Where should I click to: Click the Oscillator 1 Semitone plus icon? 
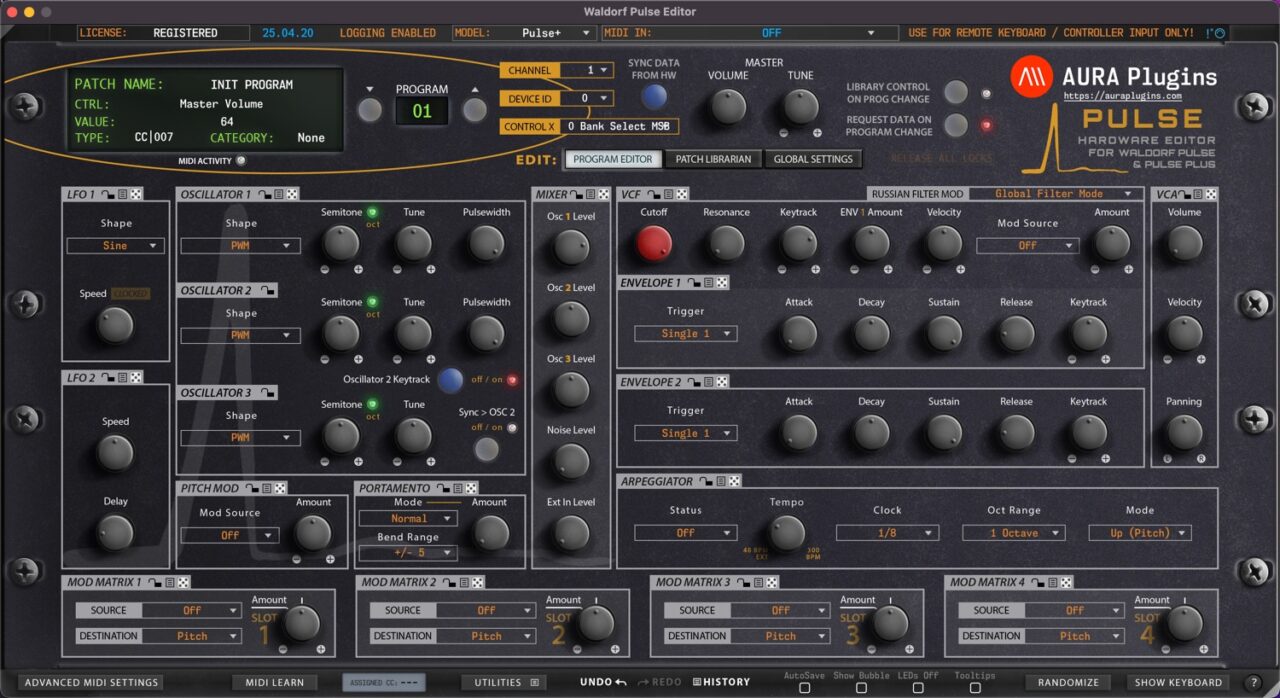coord(357,270)
